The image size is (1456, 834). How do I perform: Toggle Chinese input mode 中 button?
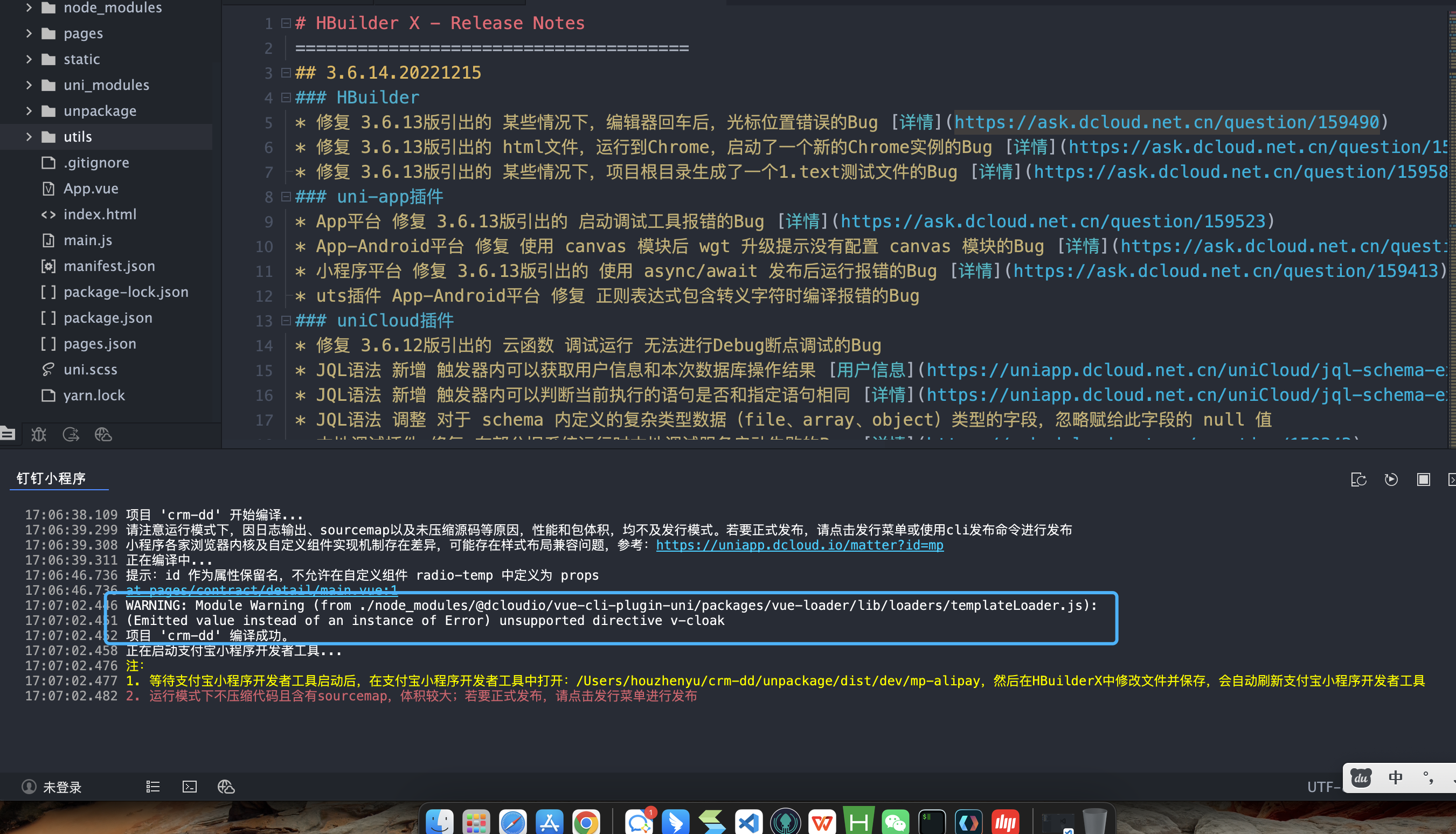(x=1395, y=777)
